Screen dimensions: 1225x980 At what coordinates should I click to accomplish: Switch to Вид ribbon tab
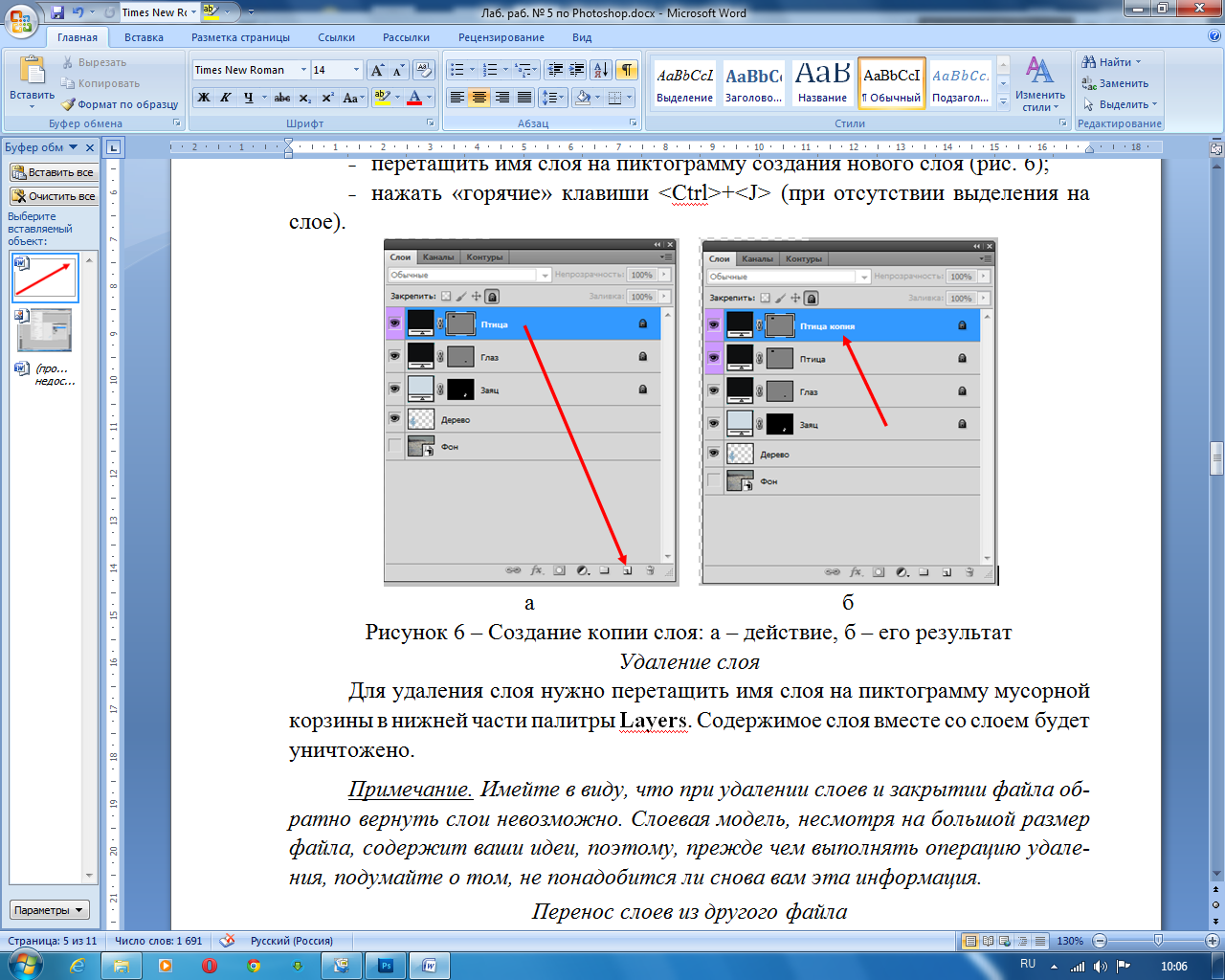582,37
